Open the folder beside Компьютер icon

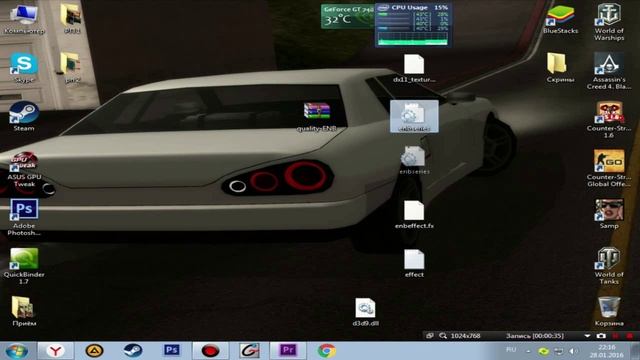(x=71, y=19)
